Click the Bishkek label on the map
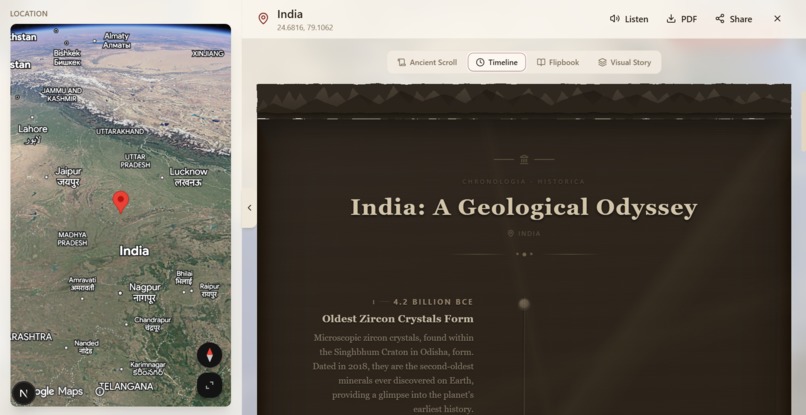Screen dimensions: 806x415 pyautogui.click(x=67, y=58)
